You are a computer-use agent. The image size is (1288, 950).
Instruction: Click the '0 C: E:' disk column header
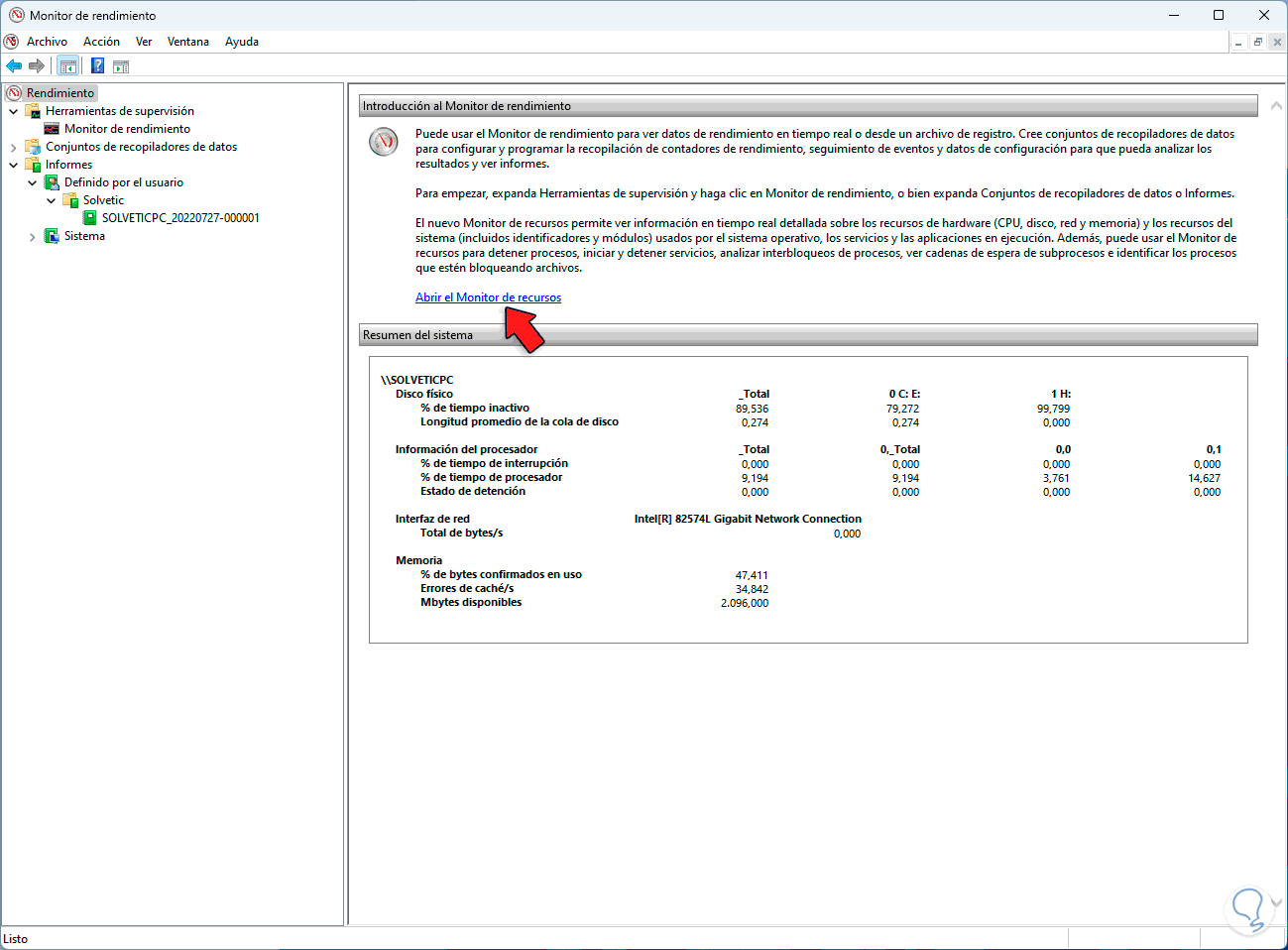904,394
